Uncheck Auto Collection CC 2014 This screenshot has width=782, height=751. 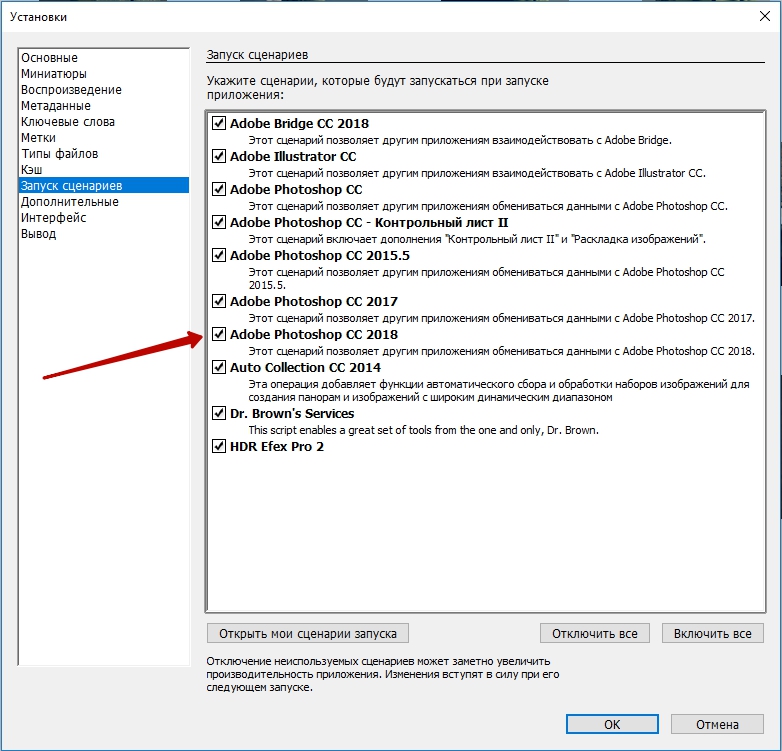click(219, 367)
